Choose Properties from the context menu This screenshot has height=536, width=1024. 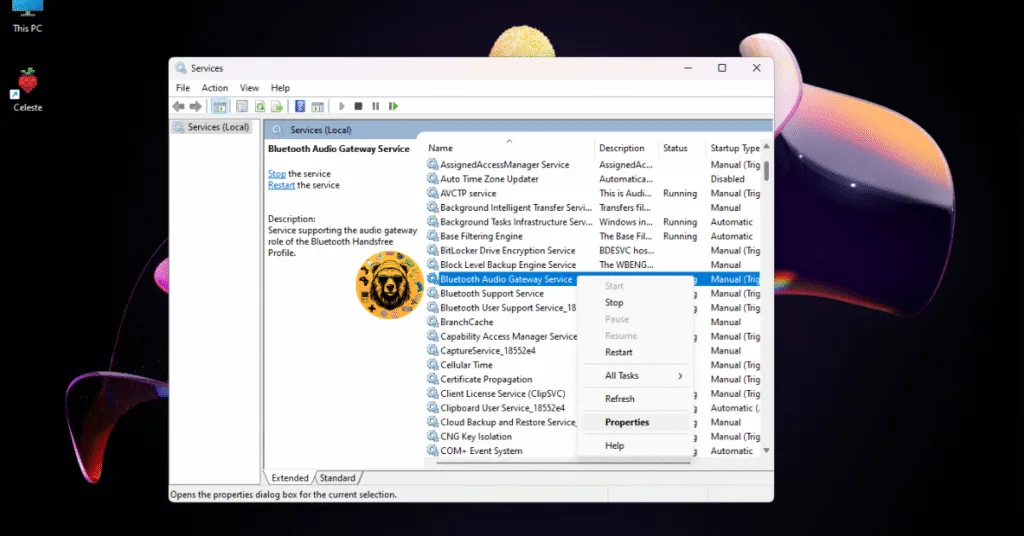pos(627,422)
